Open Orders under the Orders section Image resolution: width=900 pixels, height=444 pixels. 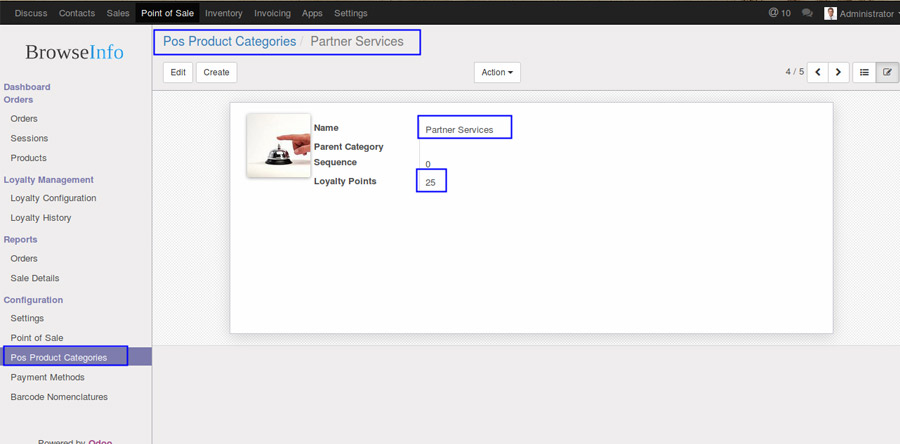pos(24,119)
